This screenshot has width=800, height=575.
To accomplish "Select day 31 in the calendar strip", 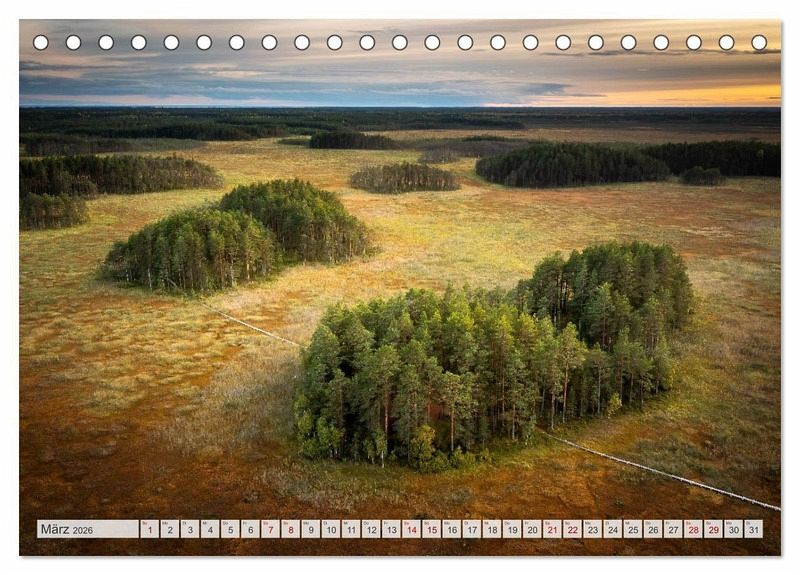I will click(x=753, y=529).
